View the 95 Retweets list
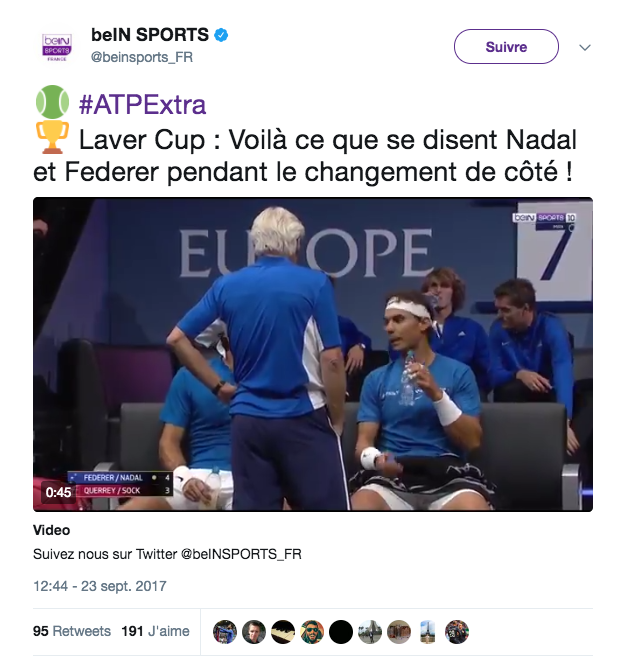Viewport: 631px width, 668px height. pyautogui.click(x=72, y=631)
